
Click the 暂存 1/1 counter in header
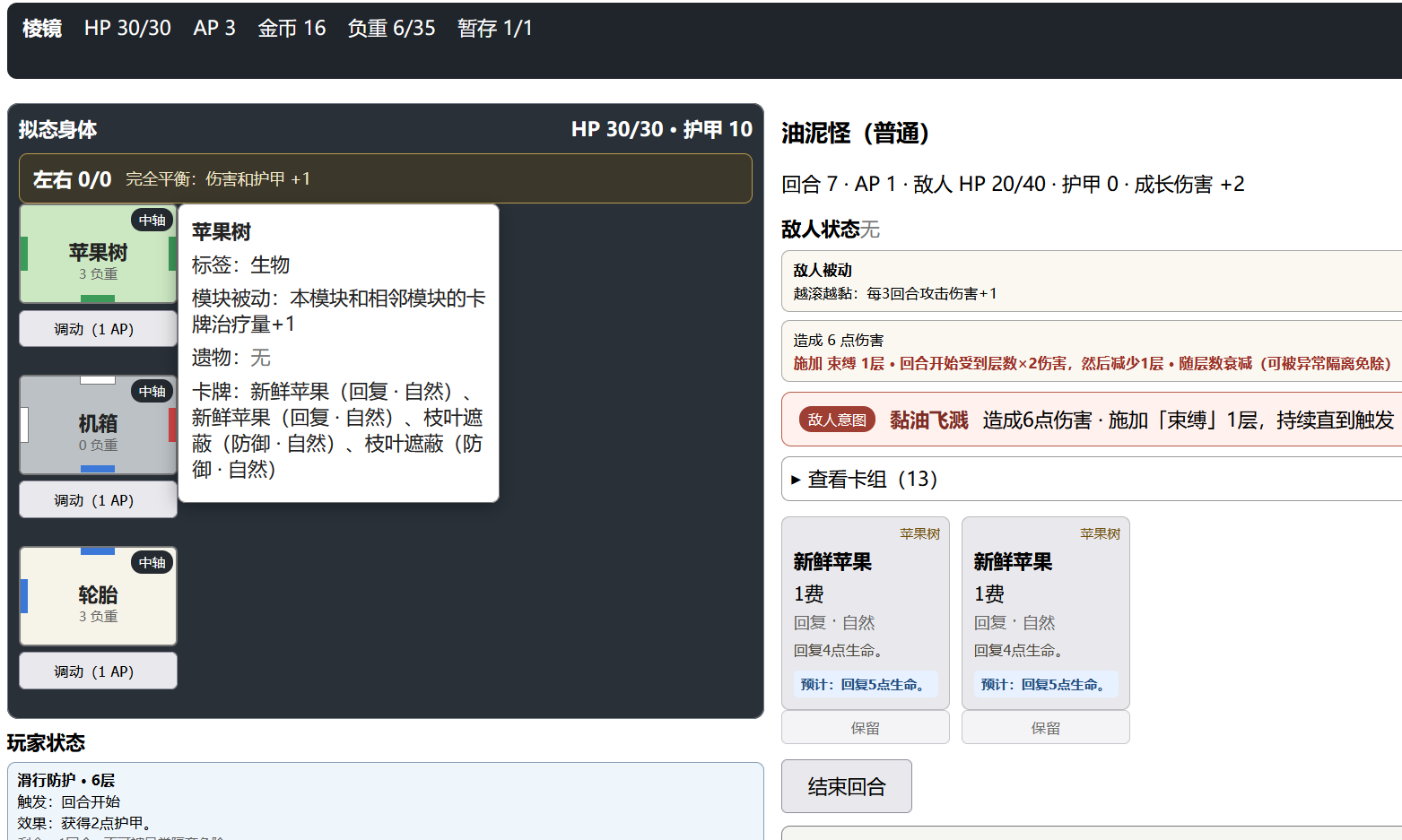coord(494,28)
